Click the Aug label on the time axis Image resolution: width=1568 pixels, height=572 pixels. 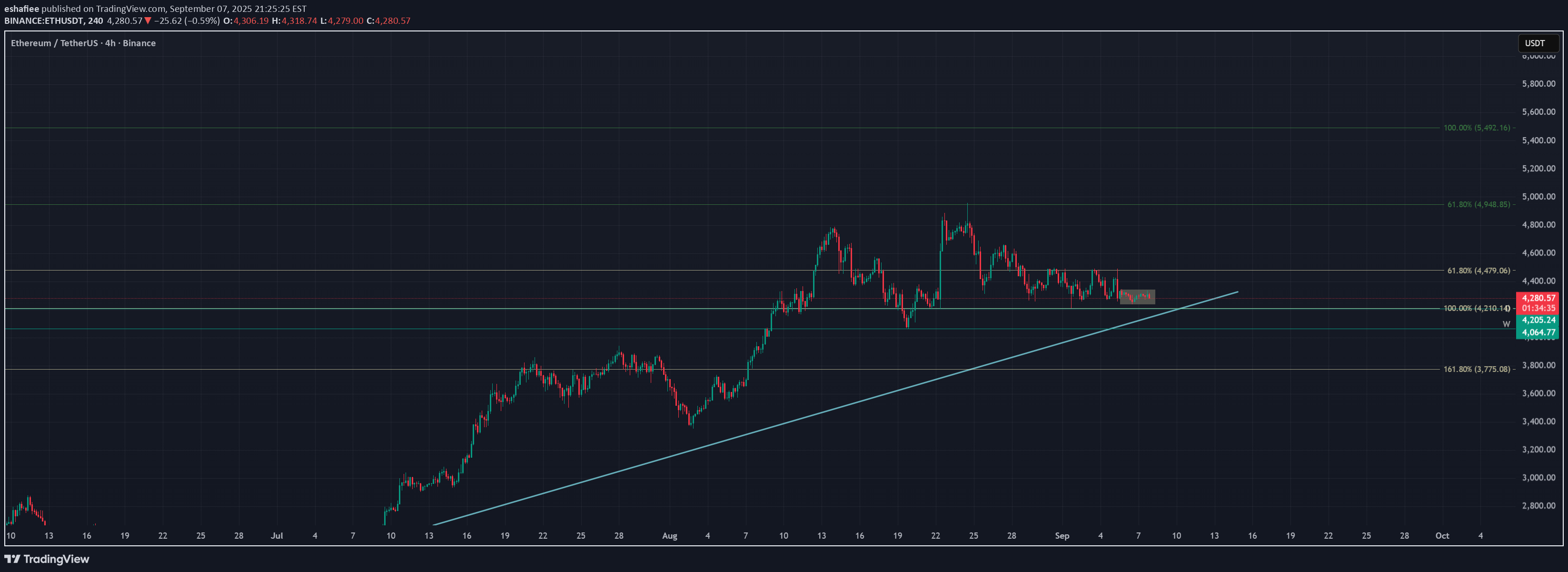pos(670,536)
